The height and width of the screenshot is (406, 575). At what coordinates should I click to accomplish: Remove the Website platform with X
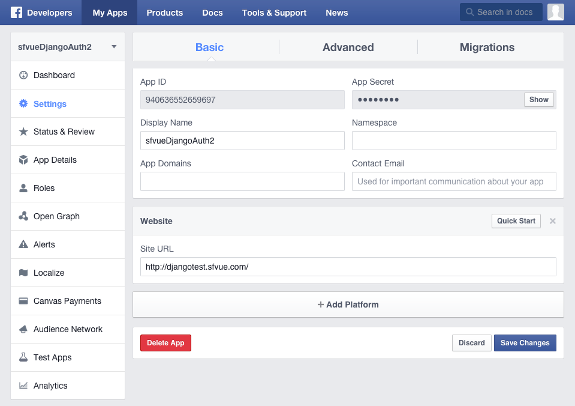pos(552,221)
